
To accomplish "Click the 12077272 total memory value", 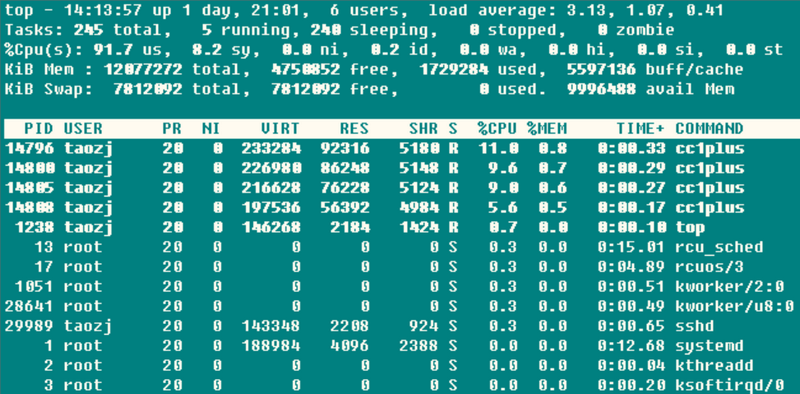I will click(x=143, y=69).
